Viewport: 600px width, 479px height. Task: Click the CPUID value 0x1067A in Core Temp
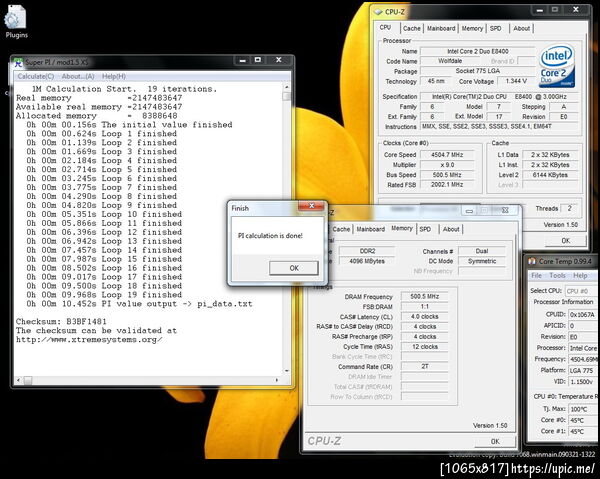(582, 314)
